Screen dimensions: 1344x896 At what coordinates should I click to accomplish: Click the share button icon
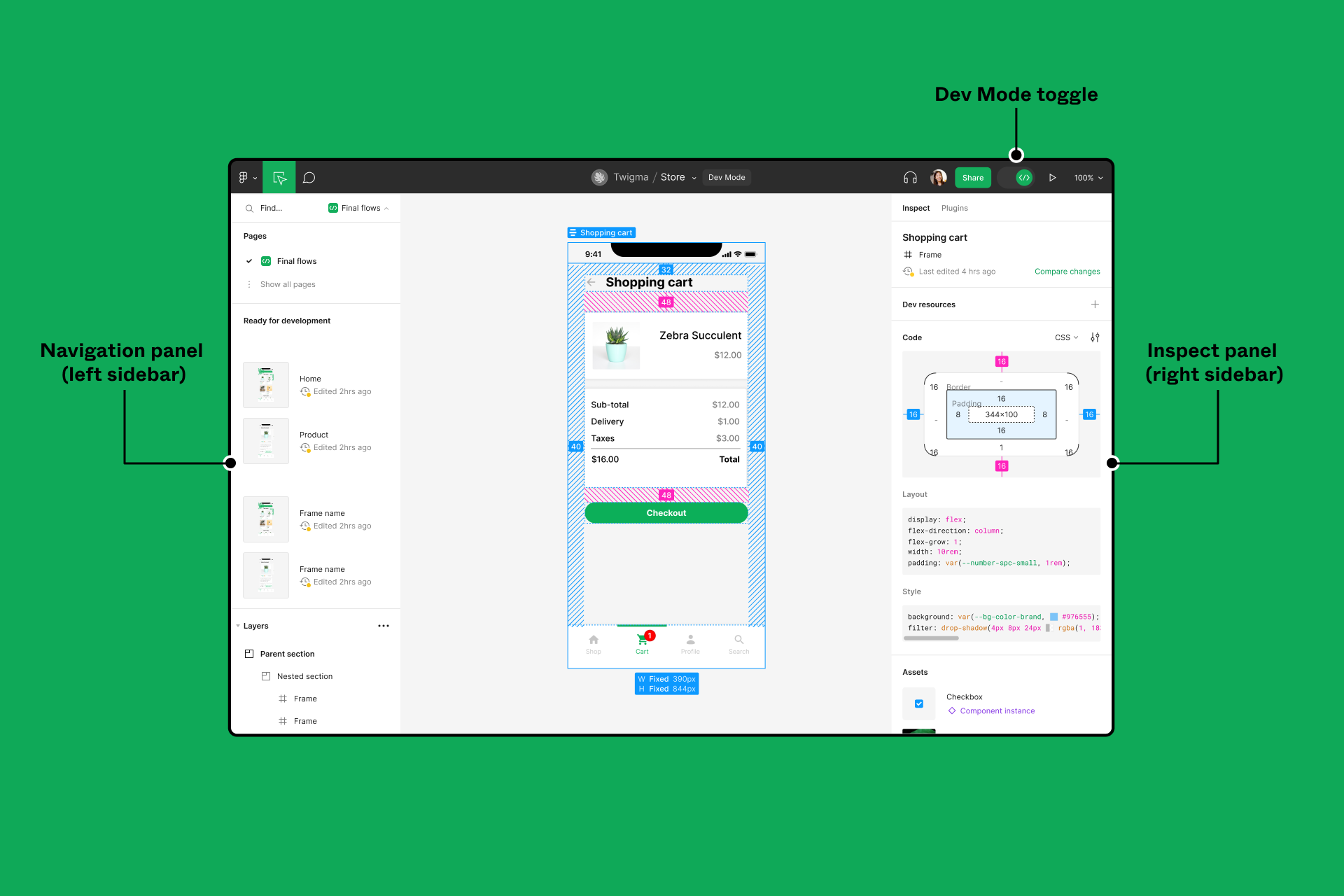coord(972,178)
